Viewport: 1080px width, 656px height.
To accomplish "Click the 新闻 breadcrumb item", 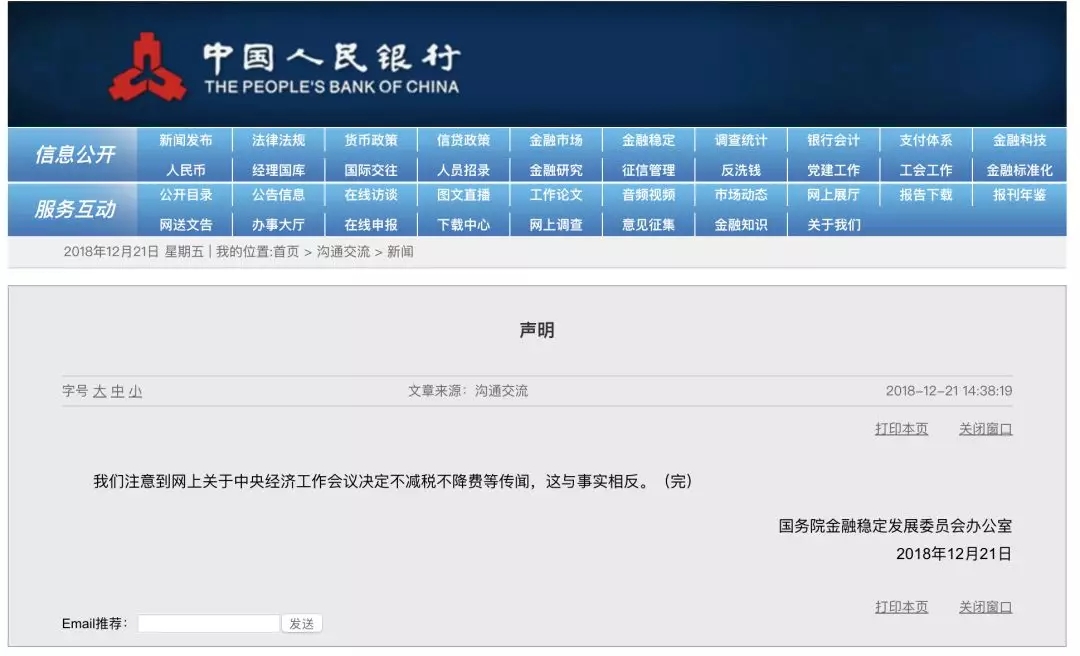I will (400, 252).
